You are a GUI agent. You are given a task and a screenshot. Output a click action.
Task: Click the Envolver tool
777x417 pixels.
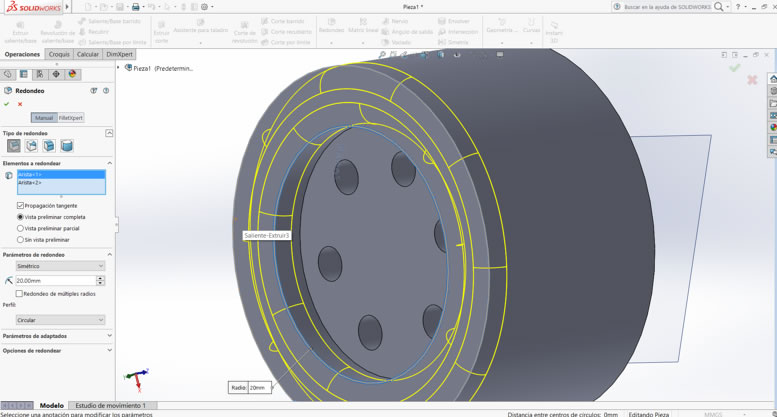pyautogui.click(x=454, y=21)
